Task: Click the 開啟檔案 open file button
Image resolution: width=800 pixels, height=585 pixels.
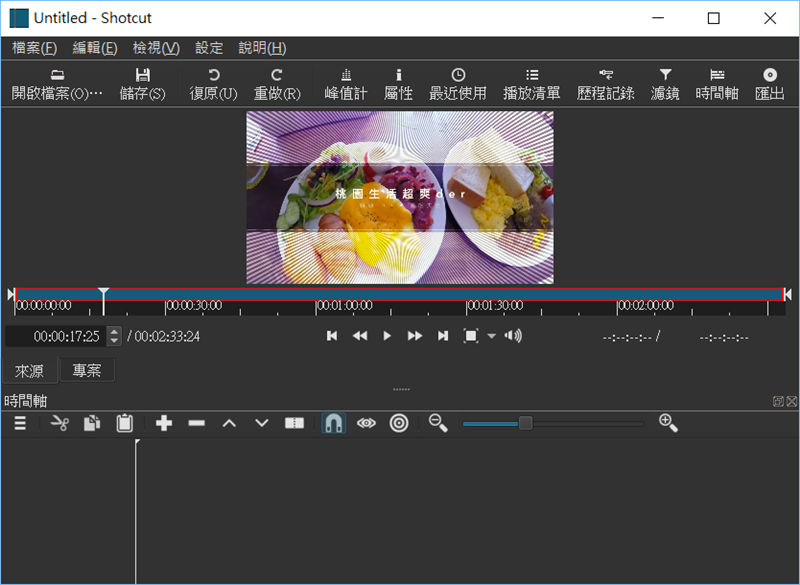Action: pos(57,84)
